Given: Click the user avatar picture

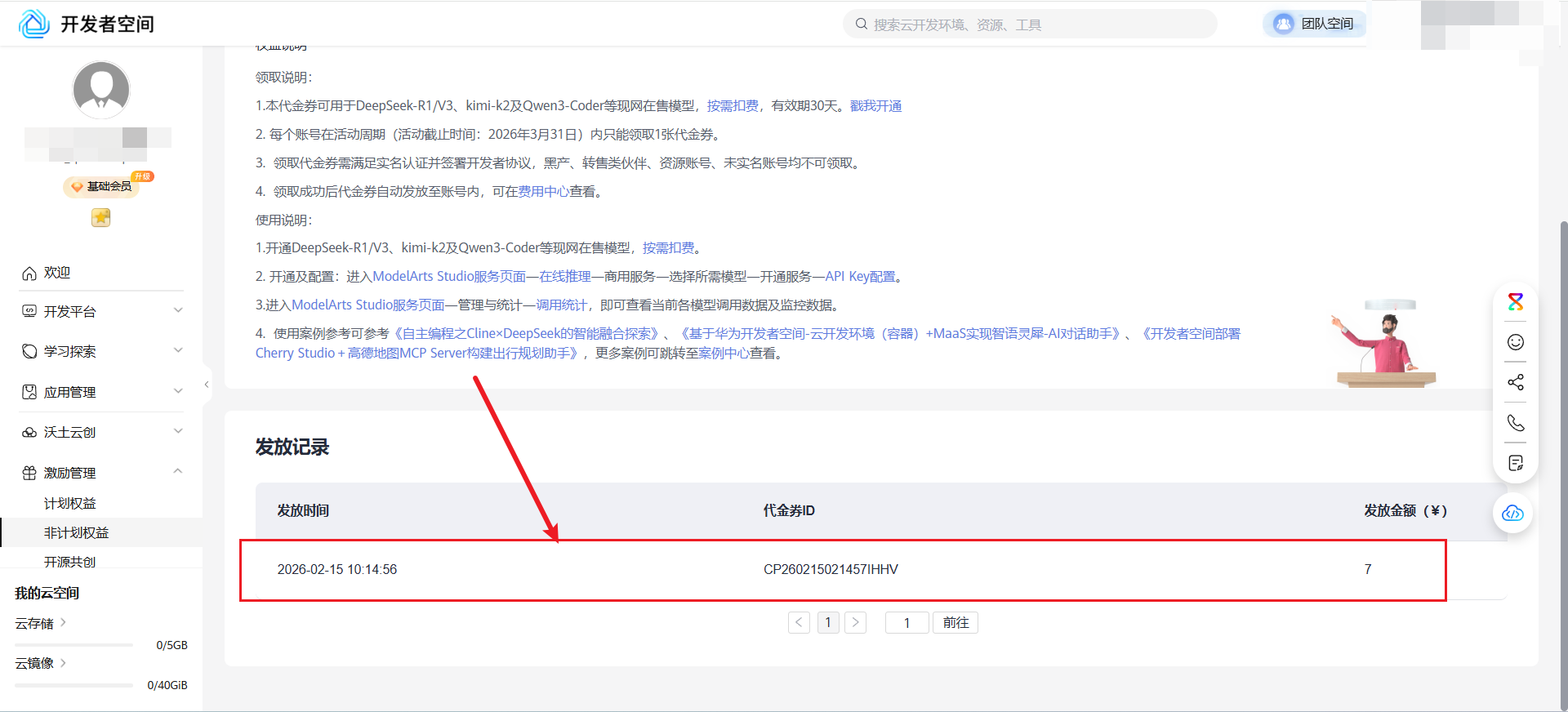Looking at the screenshot, I should tap(101, 90).
